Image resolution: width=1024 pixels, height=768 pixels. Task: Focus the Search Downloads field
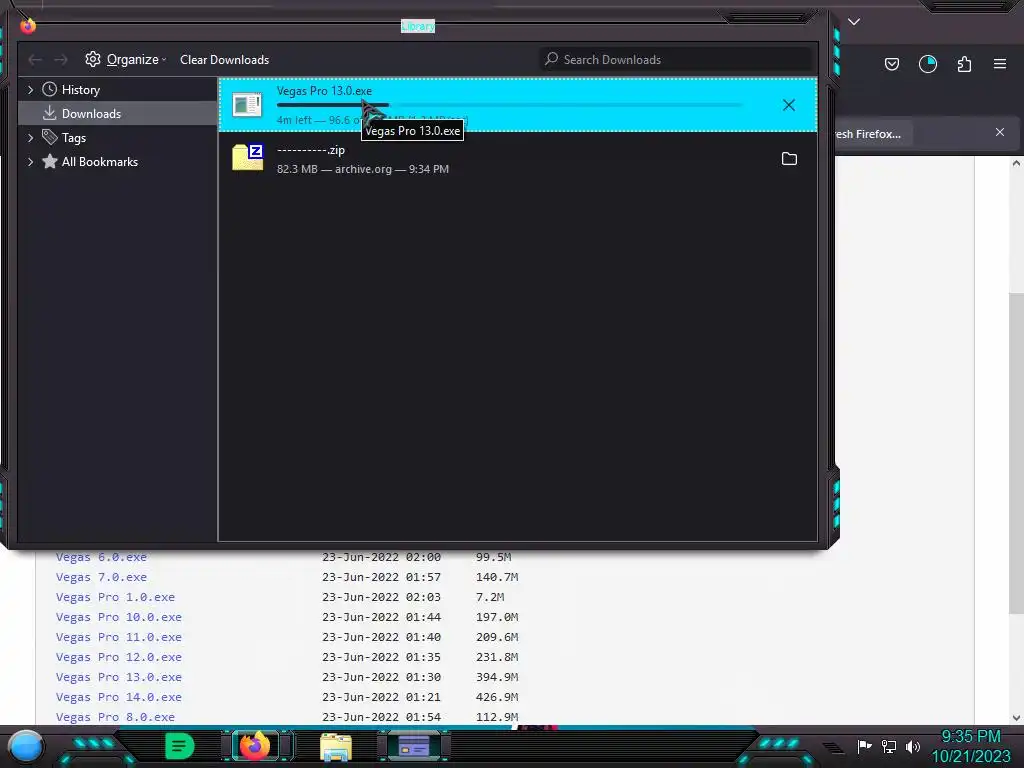675,59
